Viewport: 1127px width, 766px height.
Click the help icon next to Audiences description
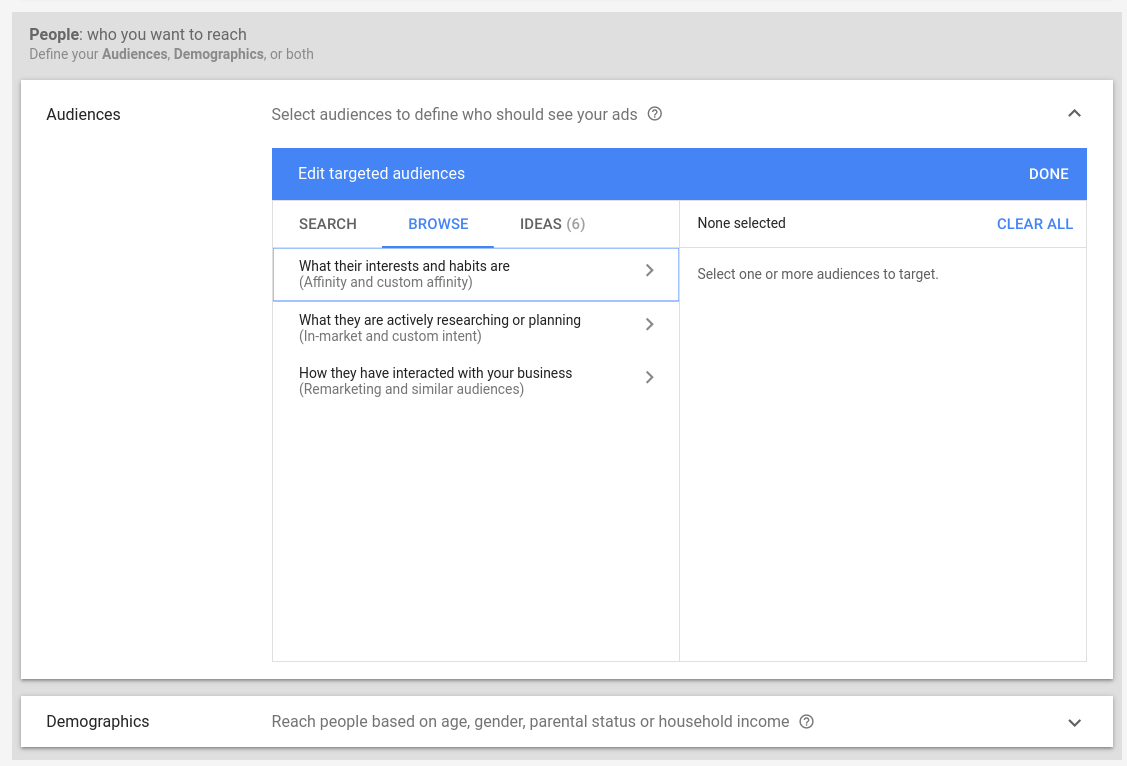(655, 114)
